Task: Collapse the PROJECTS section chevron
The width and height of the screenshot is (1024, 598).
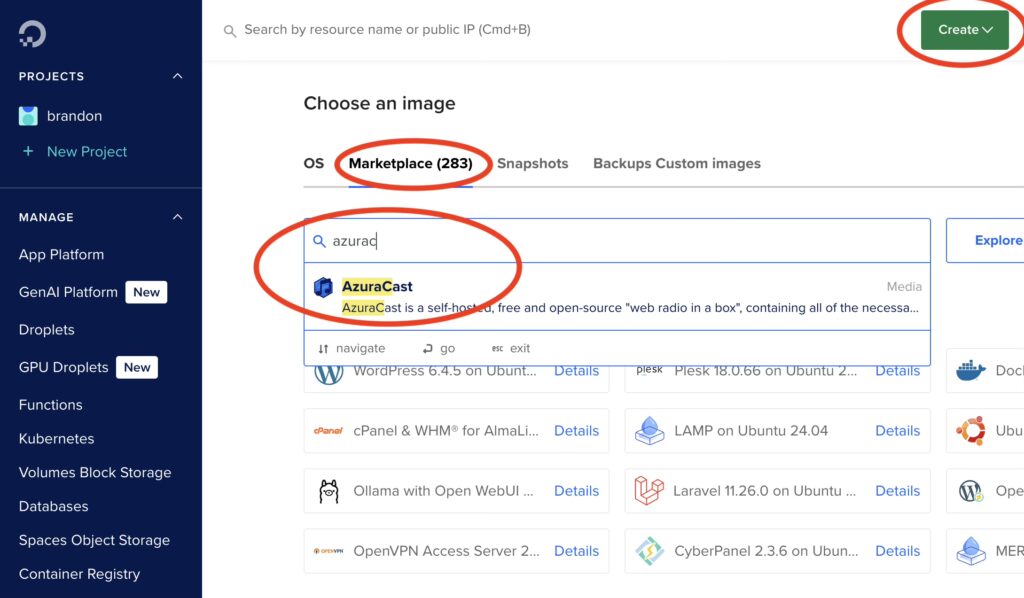Action: (x=177, y=76)
